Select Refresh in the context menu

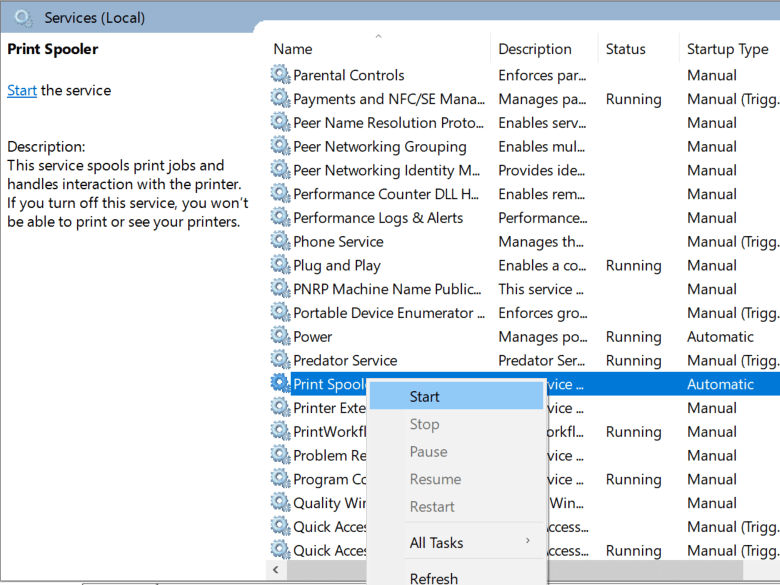(434, 577)
